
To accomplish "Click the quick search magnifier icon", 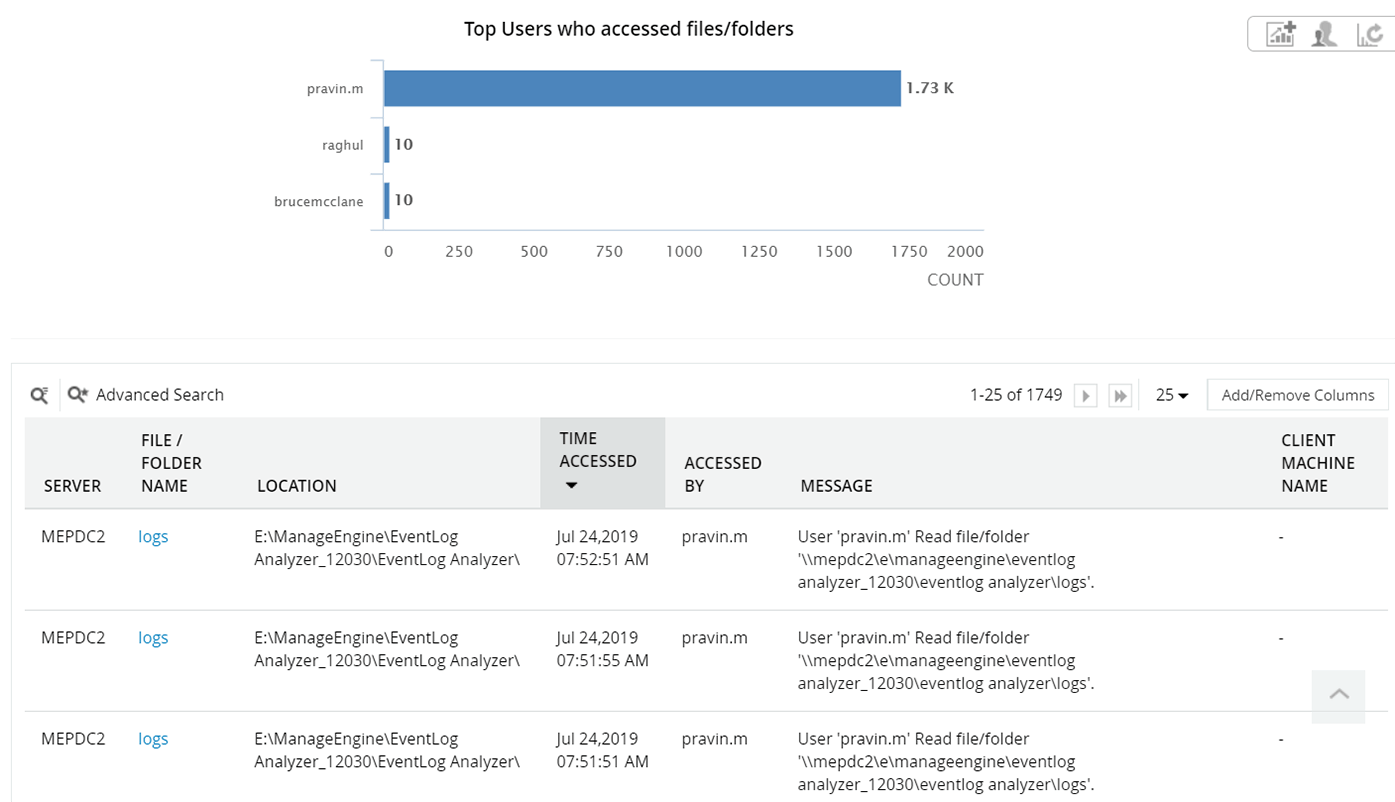I will pos(39,395).
